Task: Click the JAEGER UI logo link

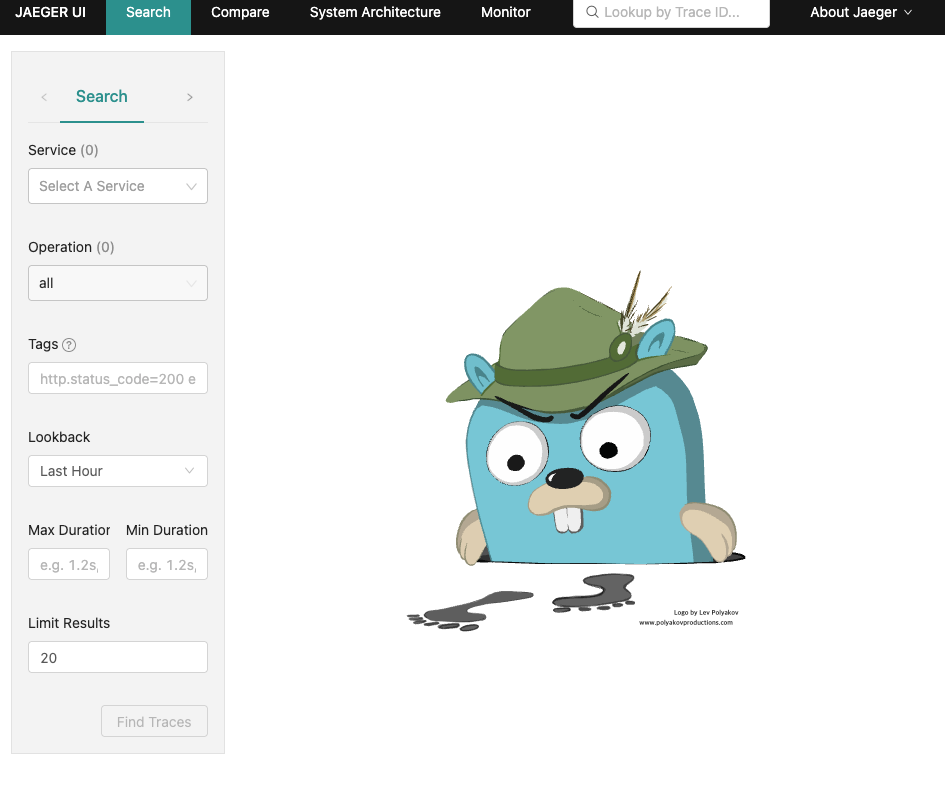Action: coord(50,12)
